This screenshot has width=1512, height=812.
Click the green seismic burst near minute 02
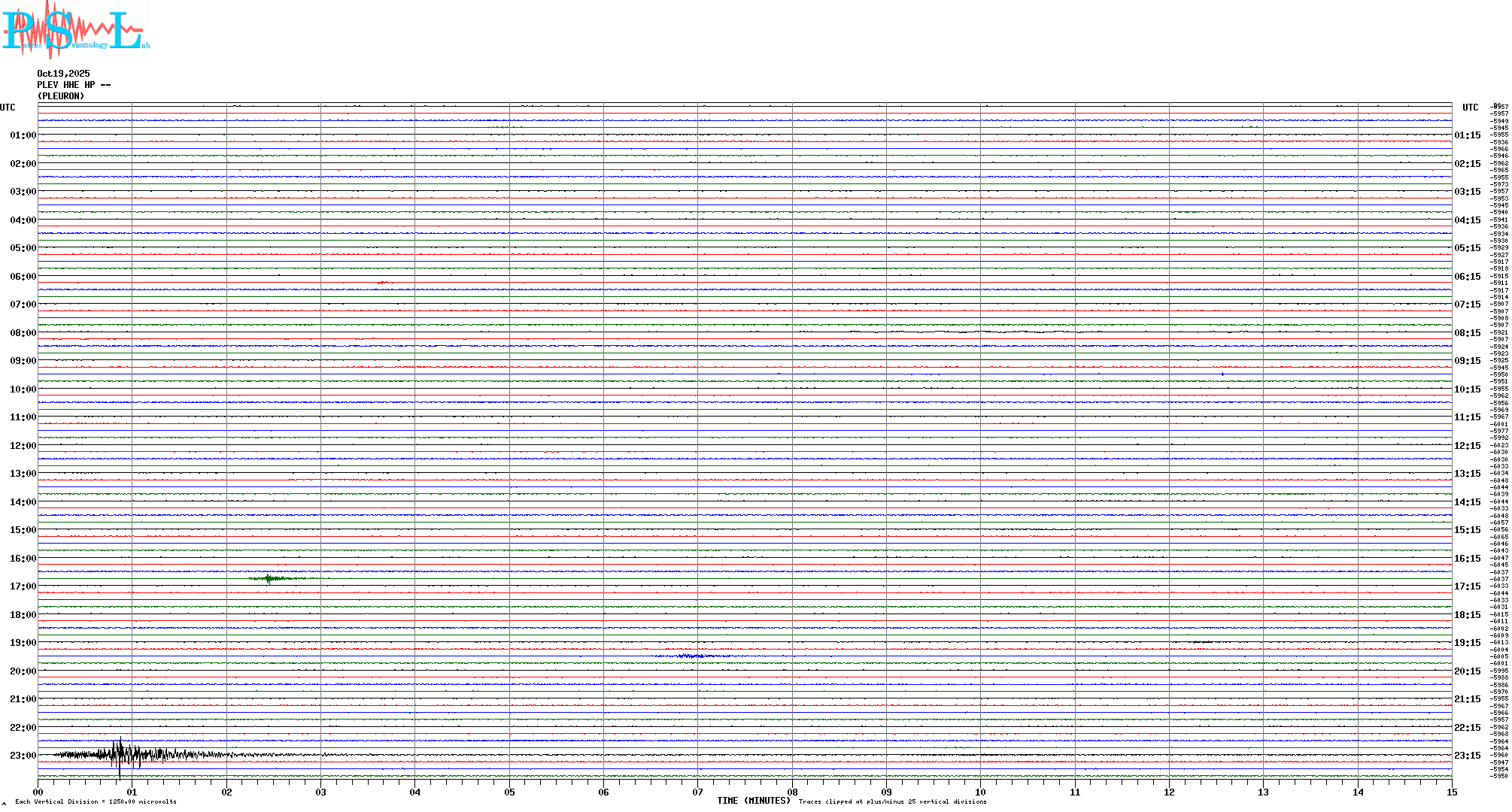tap(269, 578)
